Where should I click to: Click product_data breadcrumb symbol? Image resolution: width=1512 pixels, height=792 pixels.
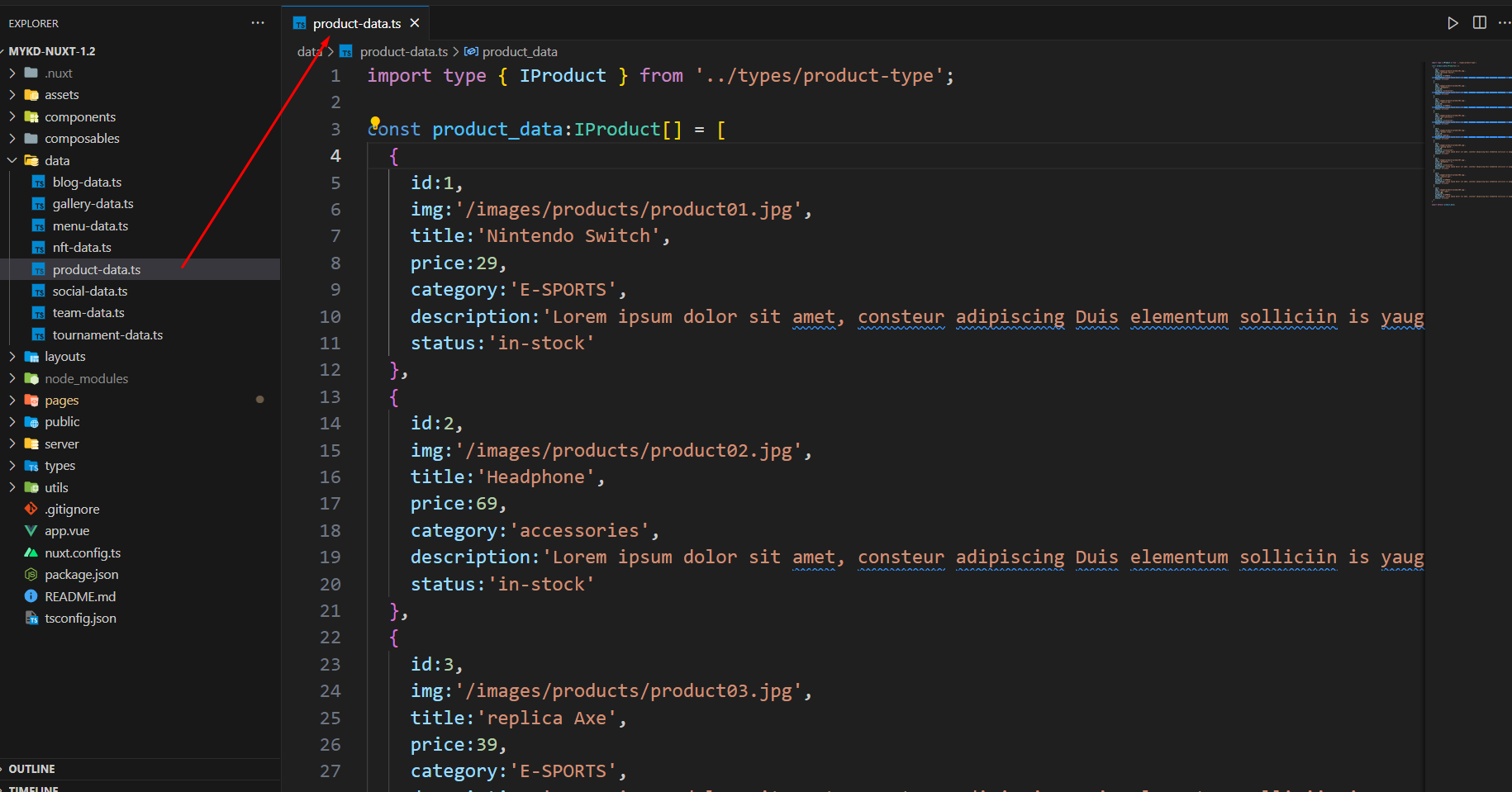pyautogui.click(x=519, y=52)
